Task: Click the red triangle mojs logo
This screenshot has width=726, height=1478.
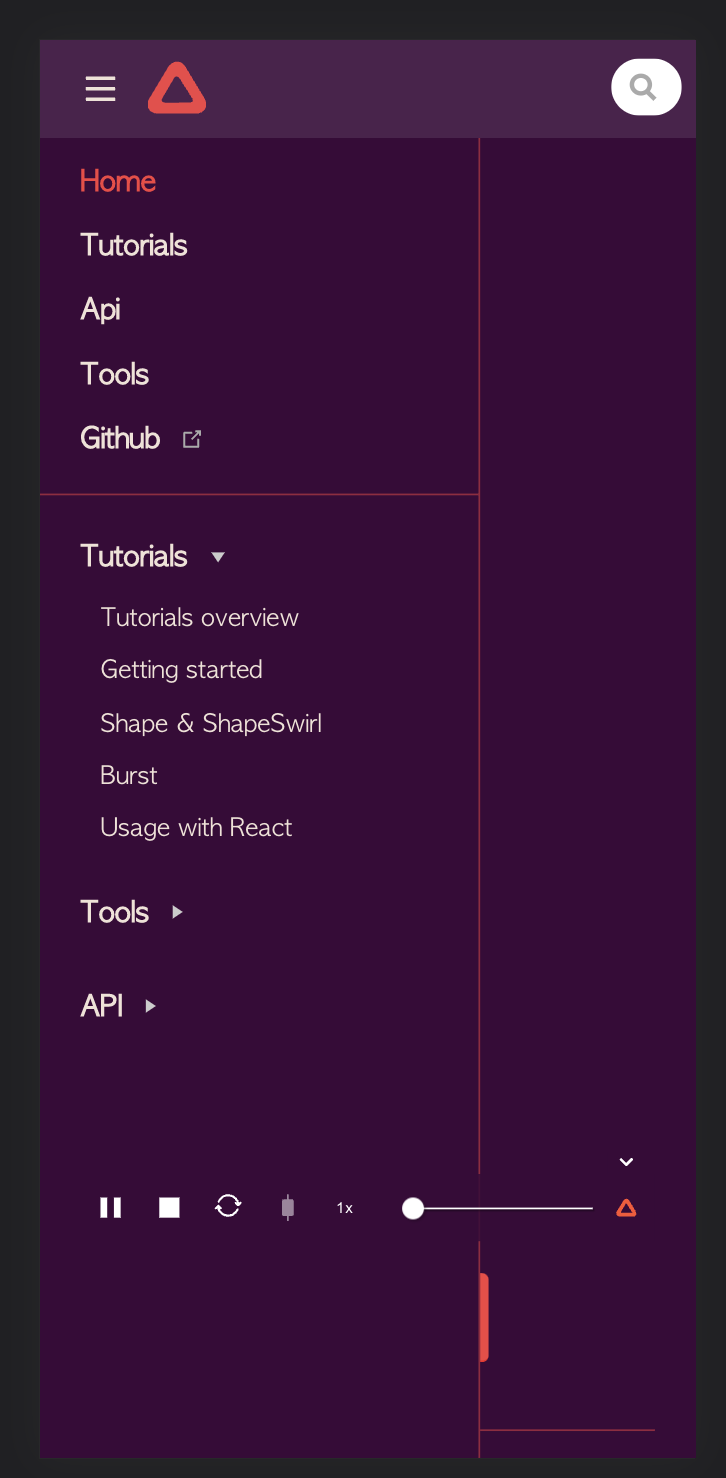Action: pyautogui.click(x=177, y=88)
